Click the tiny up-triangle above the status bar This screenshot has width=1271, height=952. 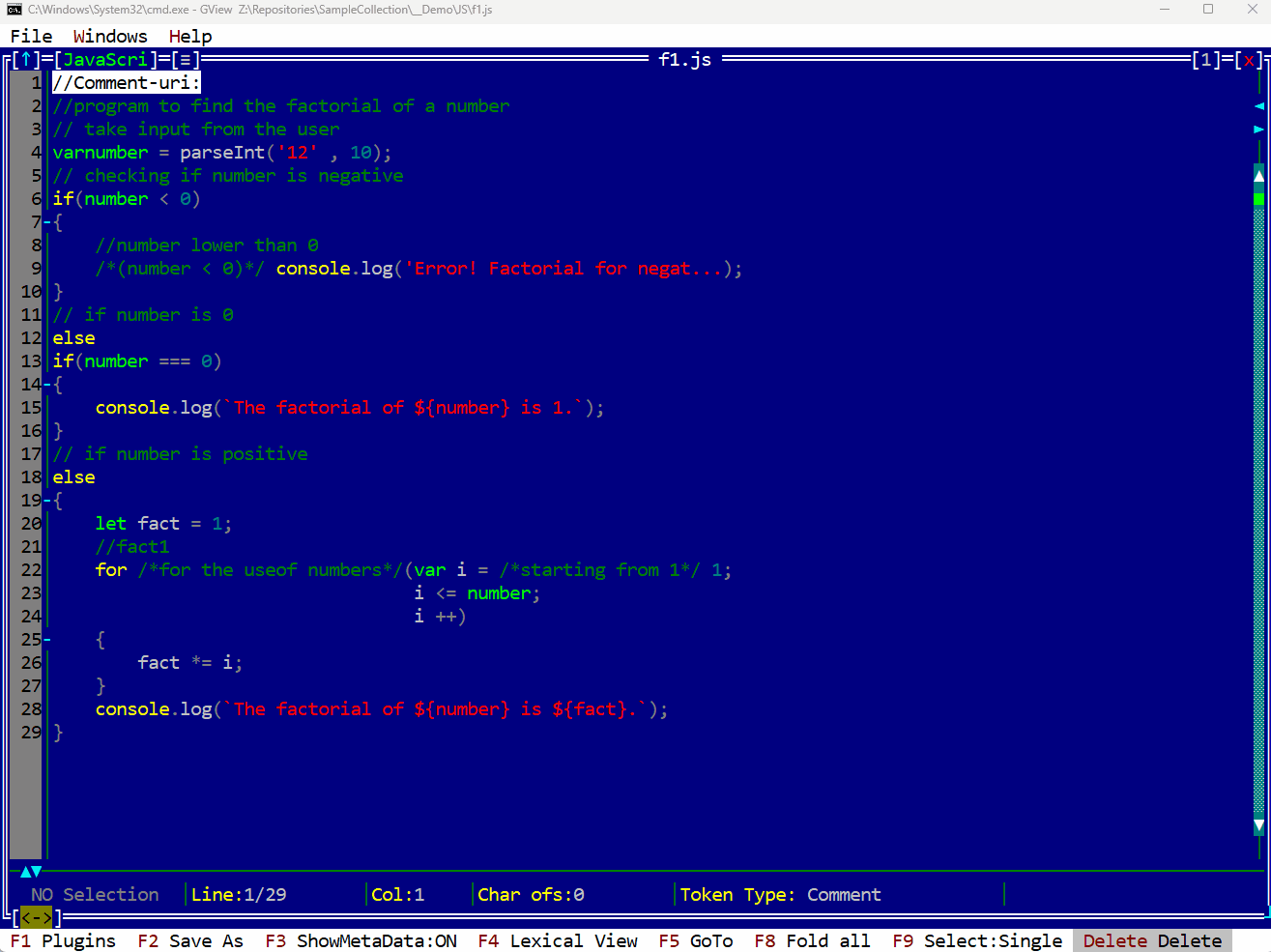pos(24,870)
